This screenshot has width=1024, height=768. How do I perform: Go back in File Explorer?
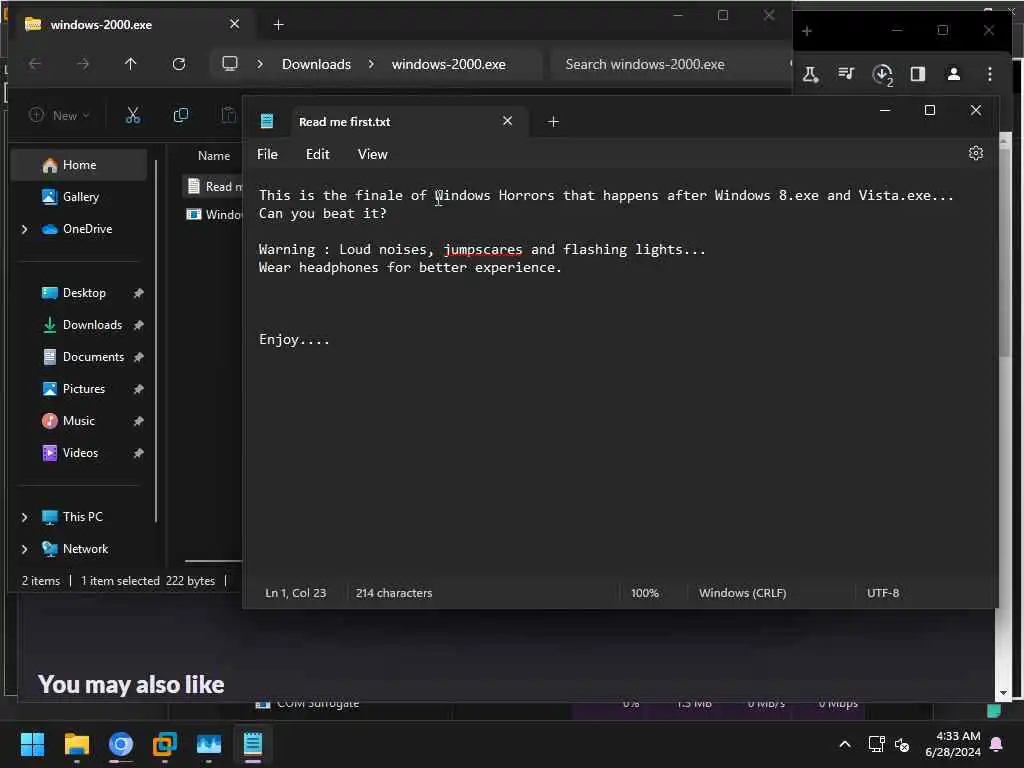pyautogui.click(x=35, y=64)
